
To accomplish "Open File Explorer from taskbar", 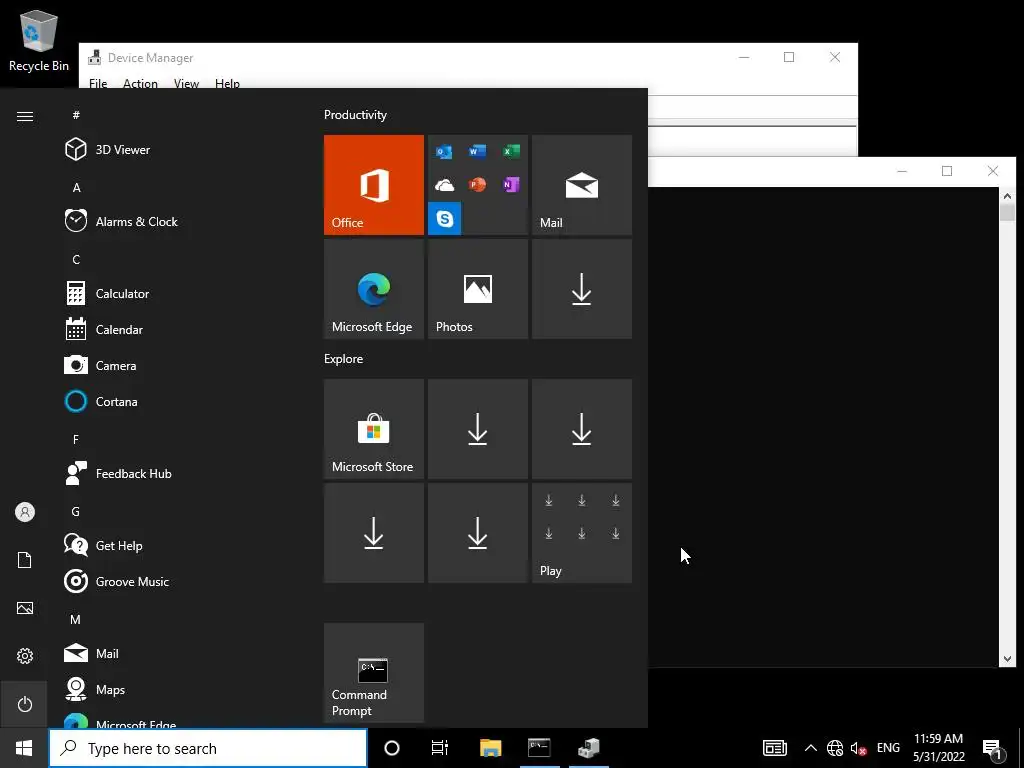I will point(490,748).
